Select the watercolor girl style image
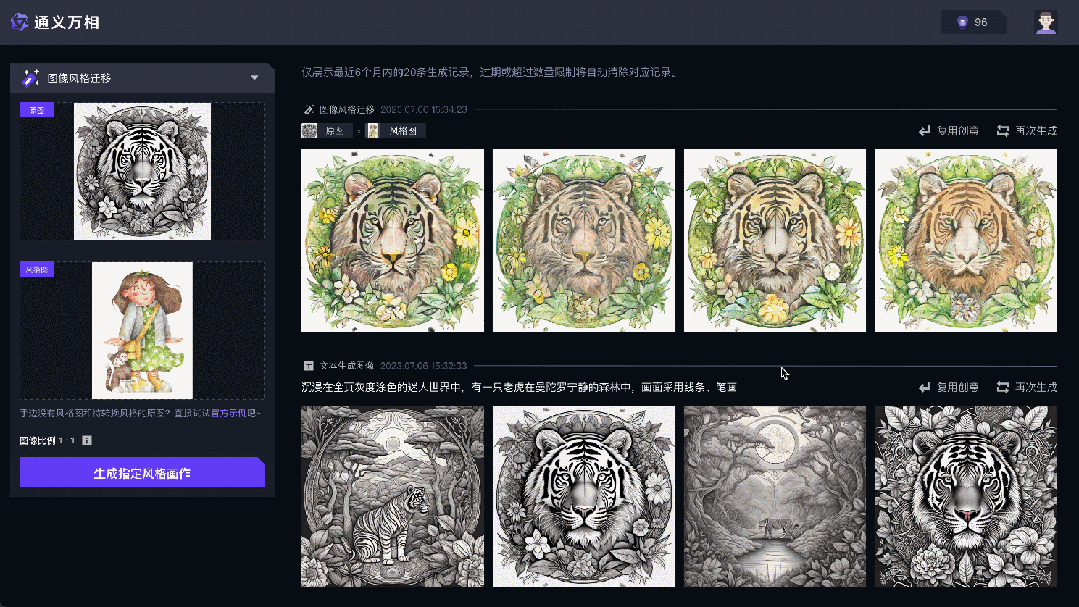This screenshot has height=607, width=1079. click(142, 330)
